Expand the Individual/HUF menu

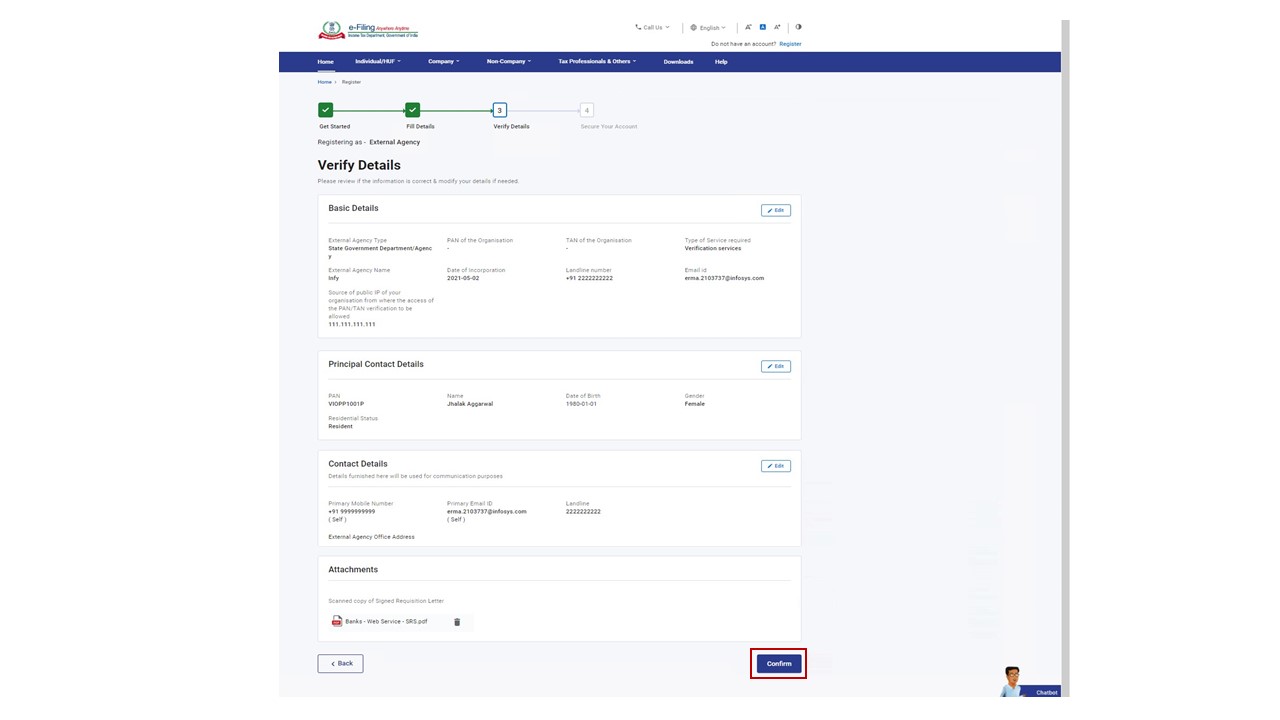click(377, 62)
